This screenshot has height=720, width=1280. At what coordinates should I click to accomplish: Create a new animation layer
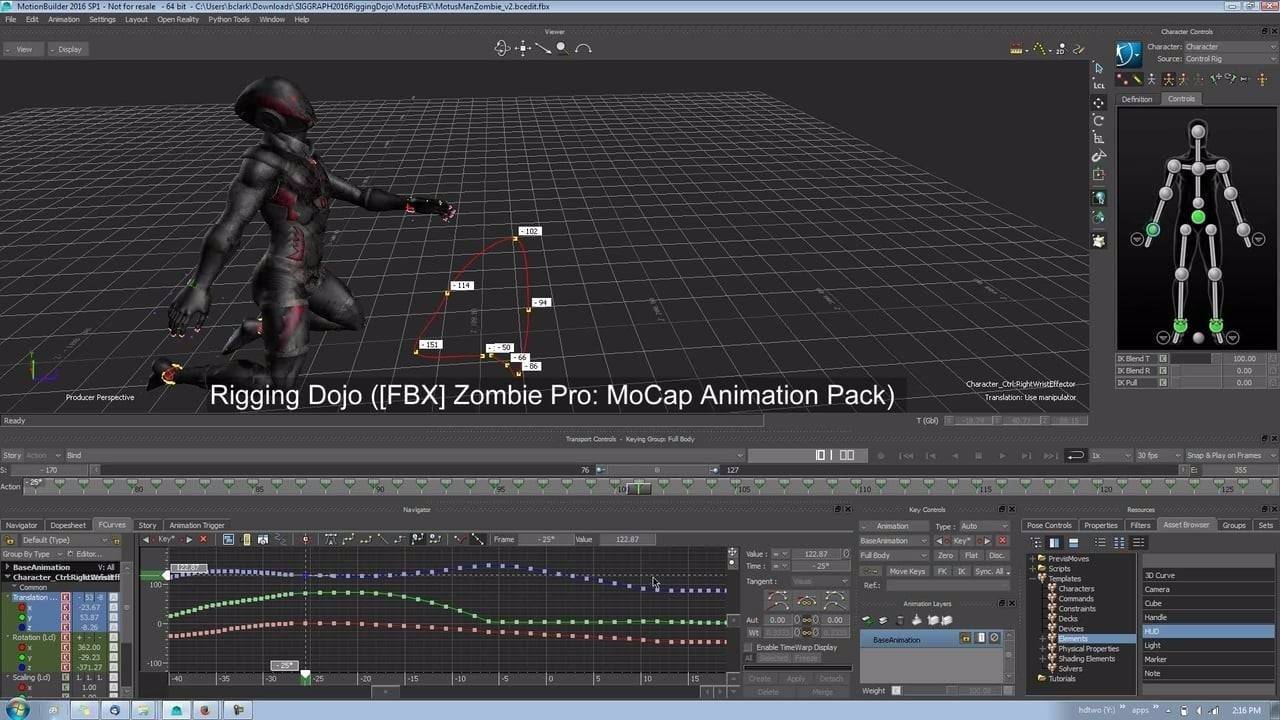[865, 618]
